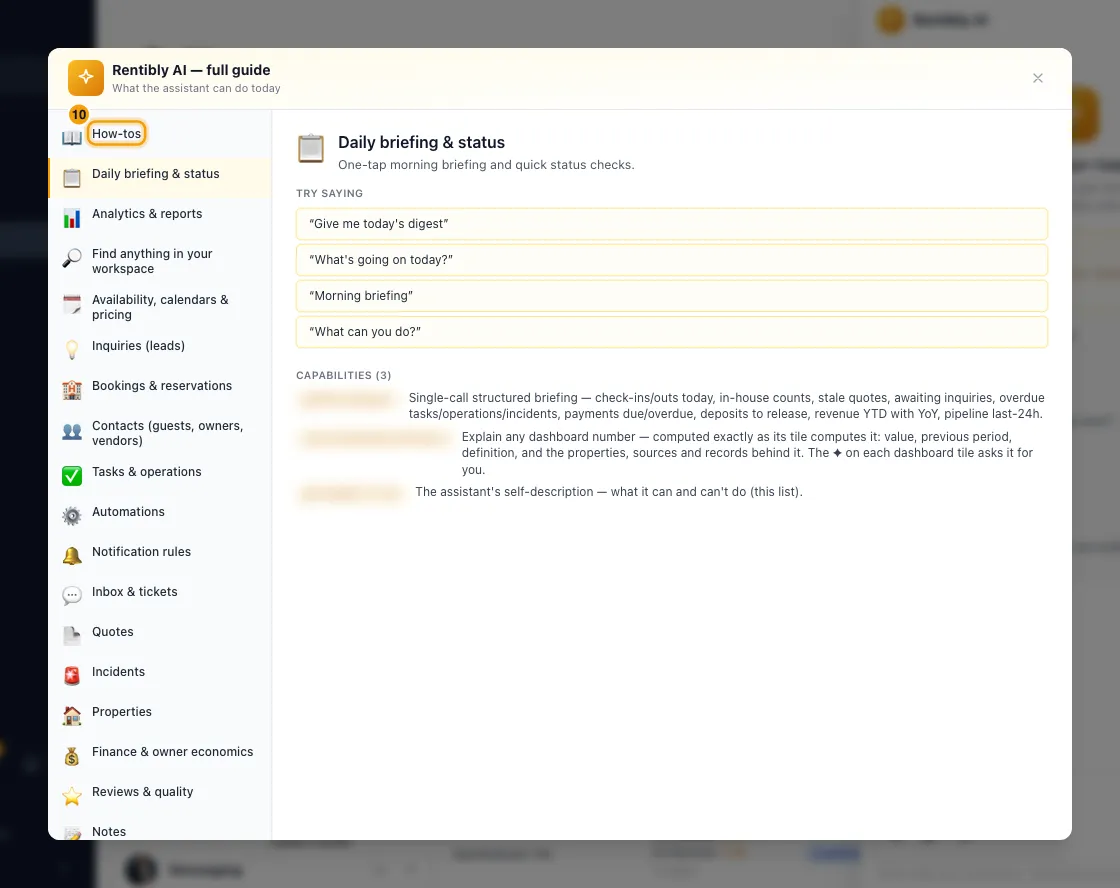Image resolution: width=1120 pixels, height=888 pixels.
Task: Click the clipboard icon beside Daily briefing
Action: [x=71, y=178]
